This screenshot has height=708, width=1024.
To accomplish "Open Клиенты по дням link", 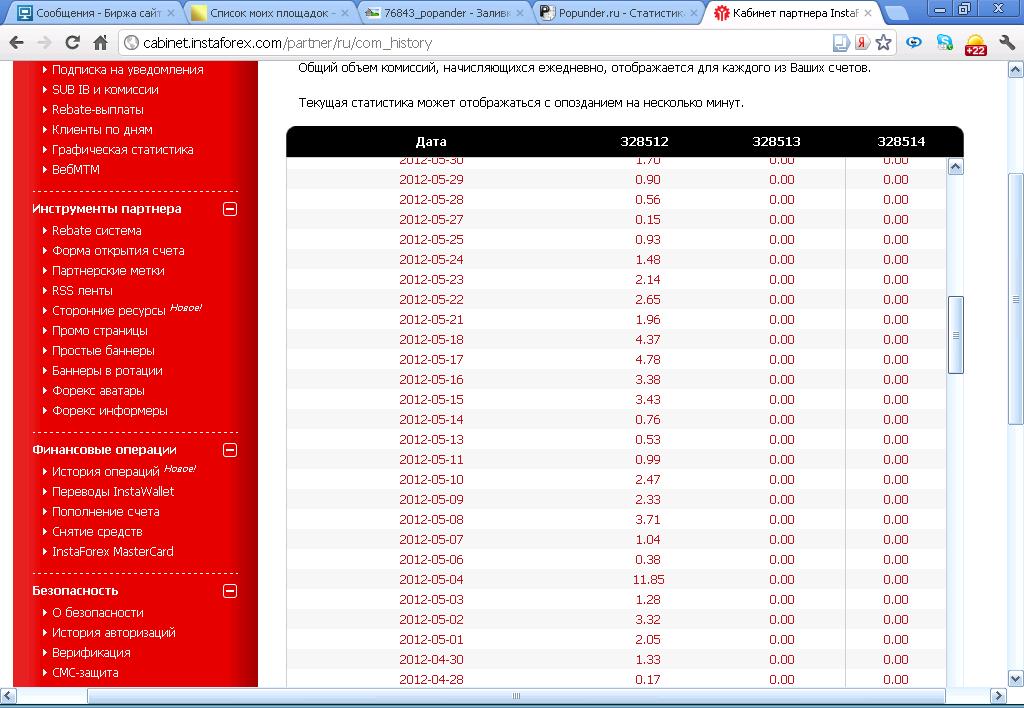I will pyautogui.click(x=102, y=129).
